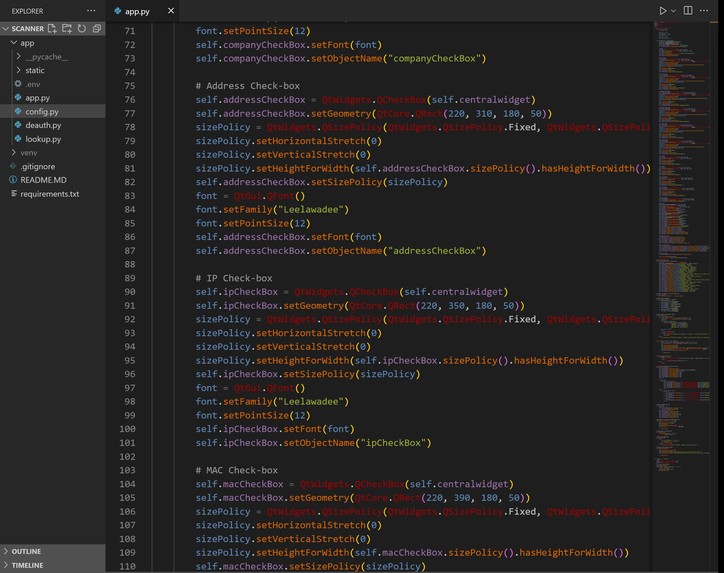Open the run options dropdown arrow
The width and height of the screenshot is (724, 573).
point(674,11)
